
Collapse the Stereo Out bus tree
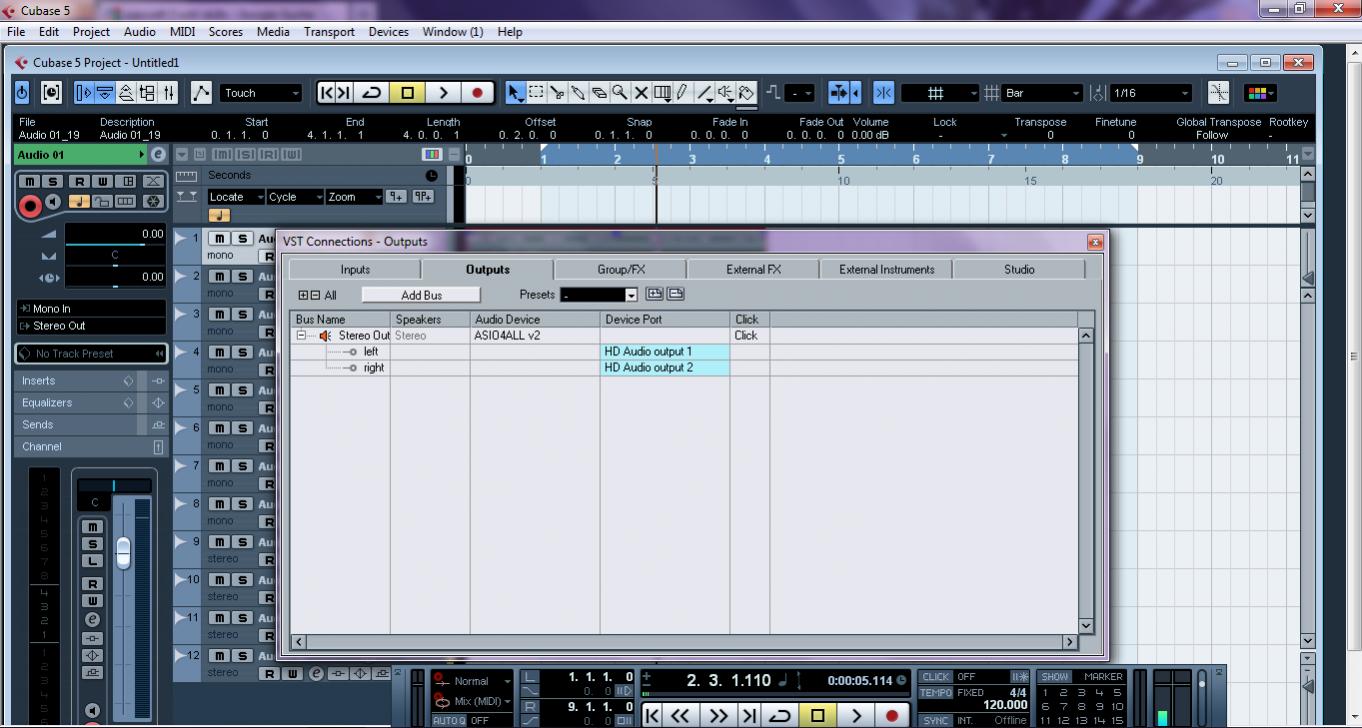(301, 336)
